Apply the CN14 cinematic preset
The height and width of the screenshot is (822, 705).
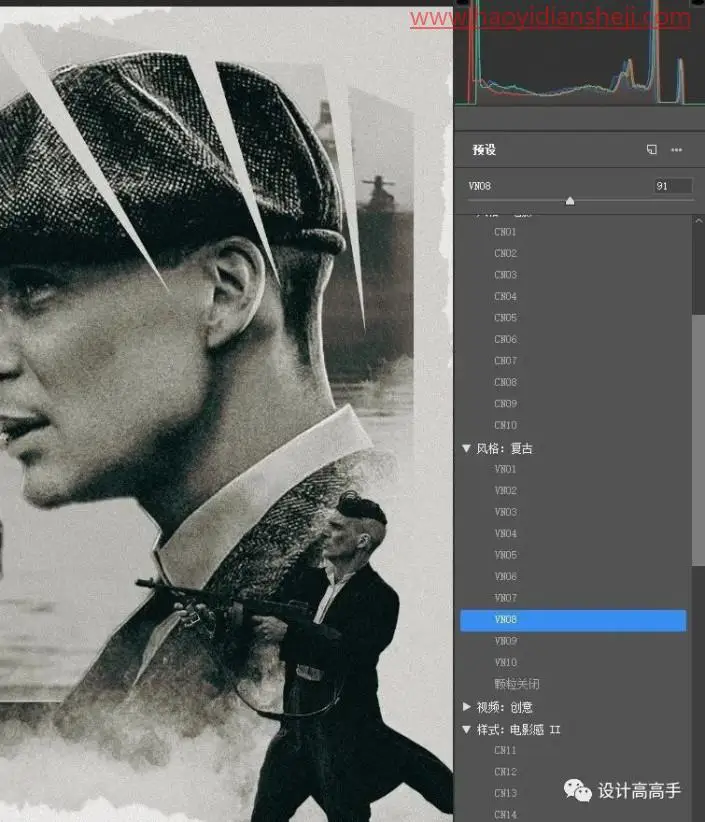[505, 815]
